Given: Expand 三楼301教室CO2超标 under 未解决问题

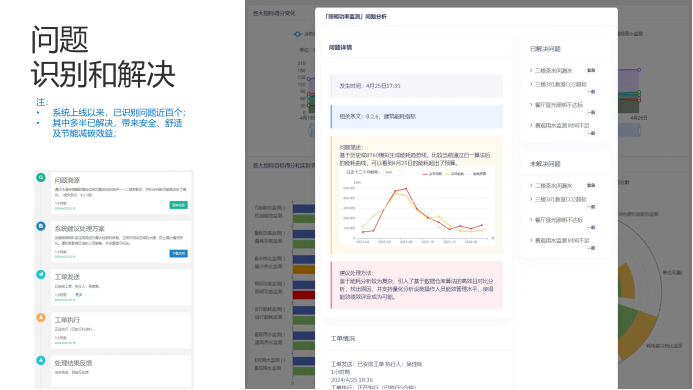Looking at the screenshot, I should click(x=558, y=199).
